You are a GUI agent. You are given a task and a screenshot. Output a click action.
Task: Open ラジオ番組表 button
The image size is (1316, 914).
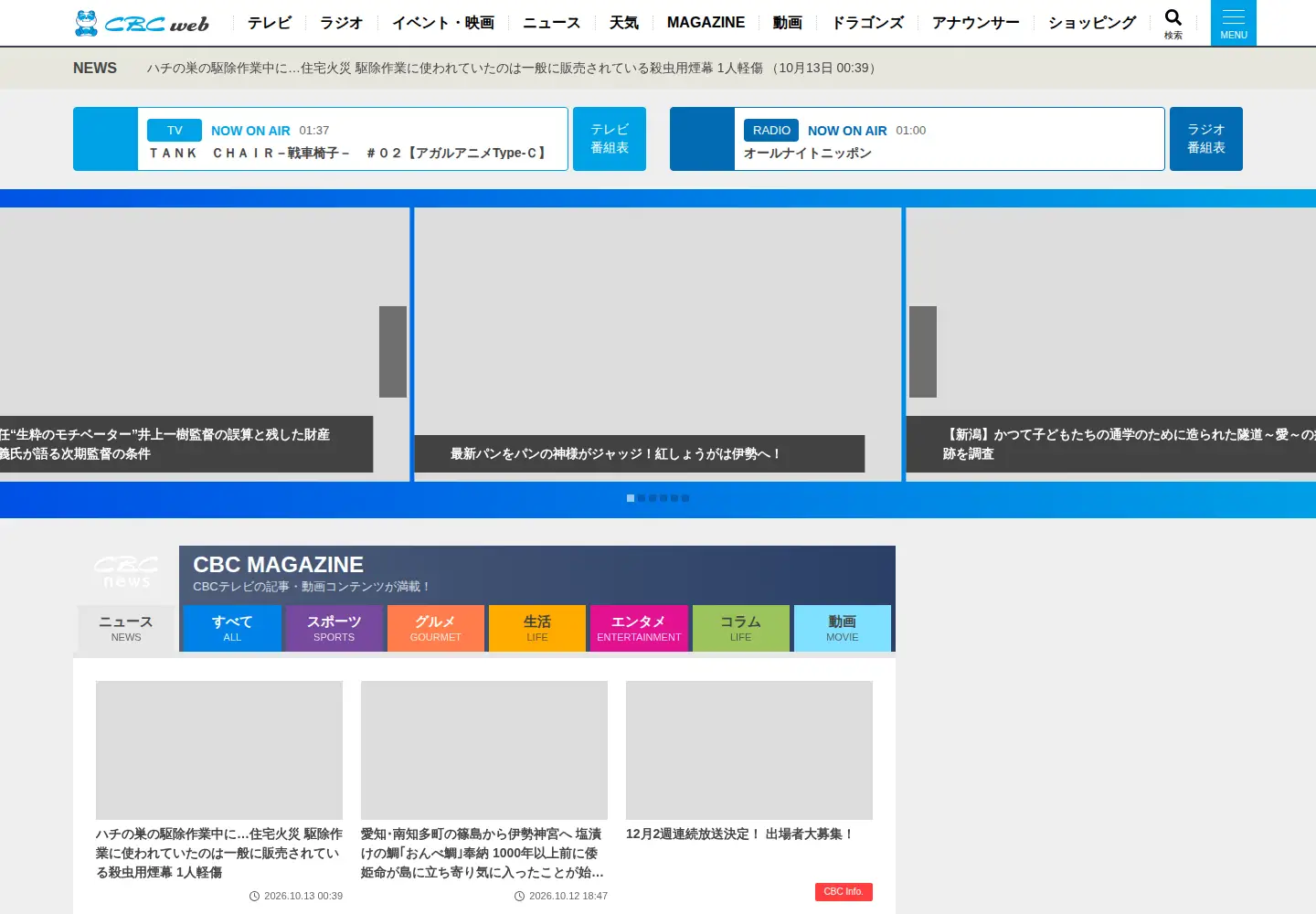(1206, 139)
